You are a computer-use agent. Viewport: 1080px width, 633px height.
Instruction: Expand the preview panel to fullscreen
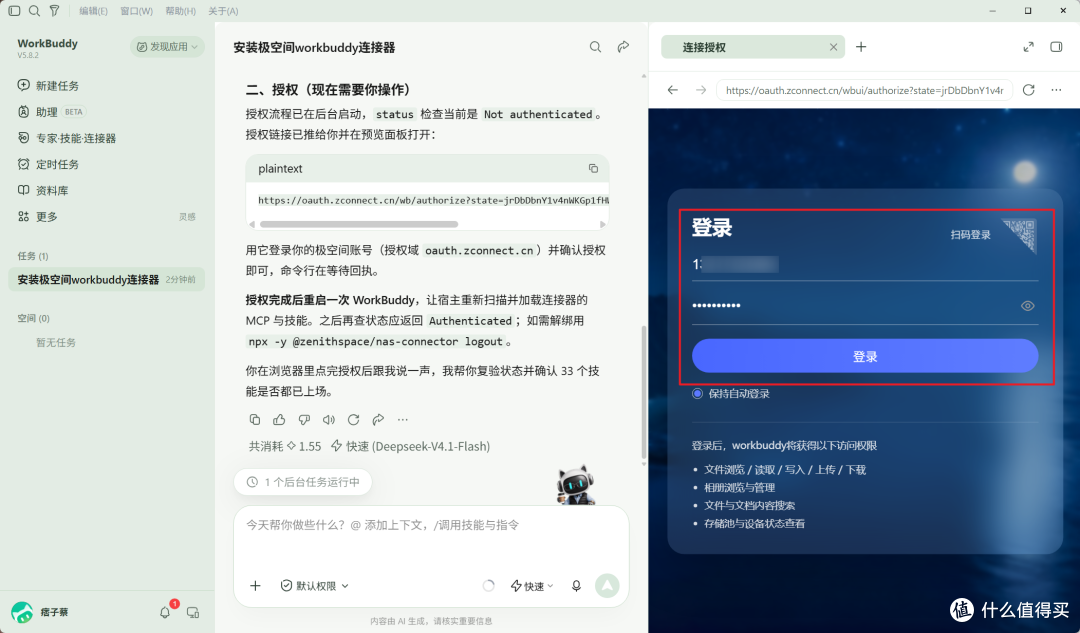(1028, 47)
